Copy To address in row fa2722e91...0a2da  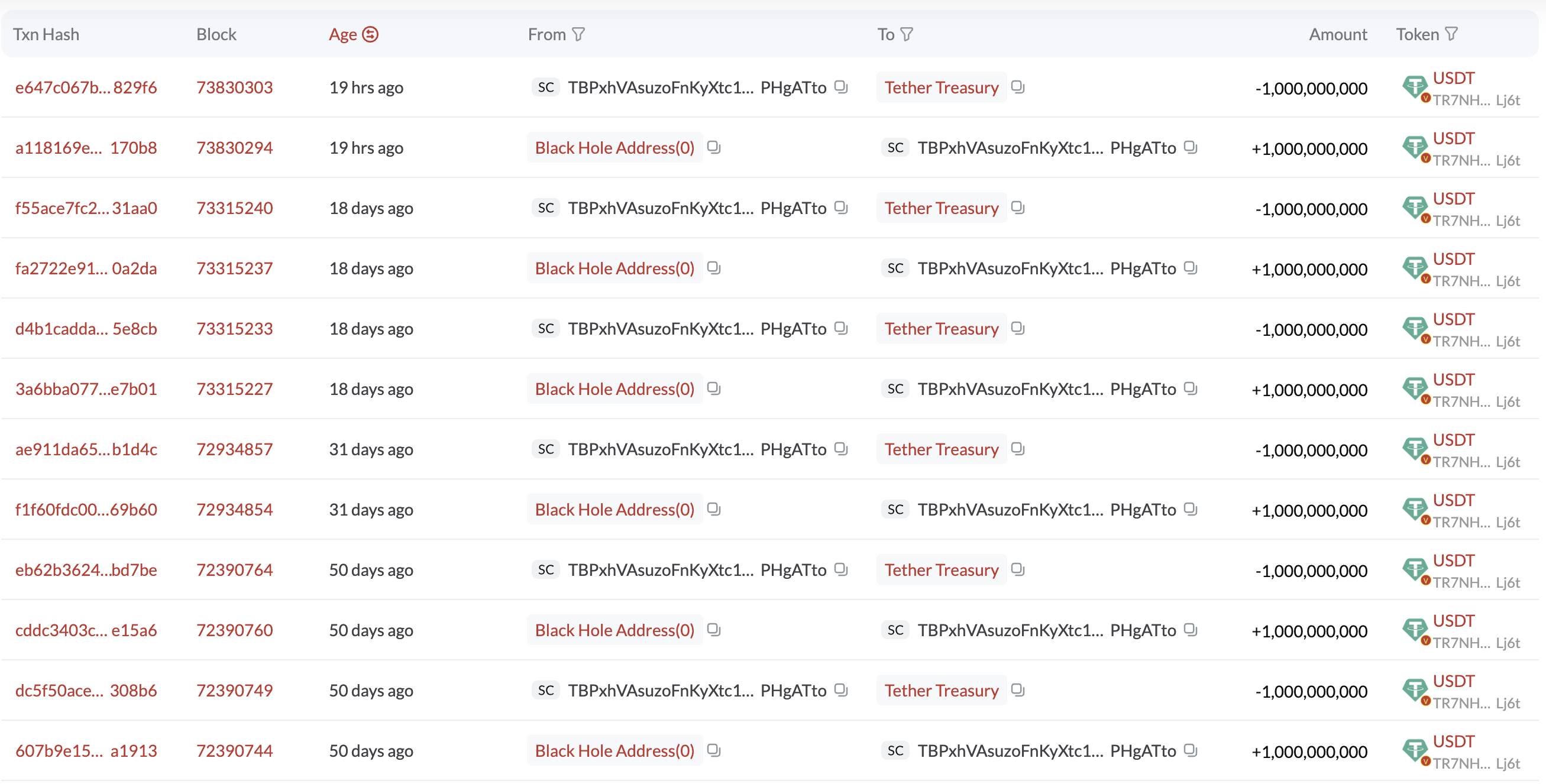click(x=1191, y=267)
